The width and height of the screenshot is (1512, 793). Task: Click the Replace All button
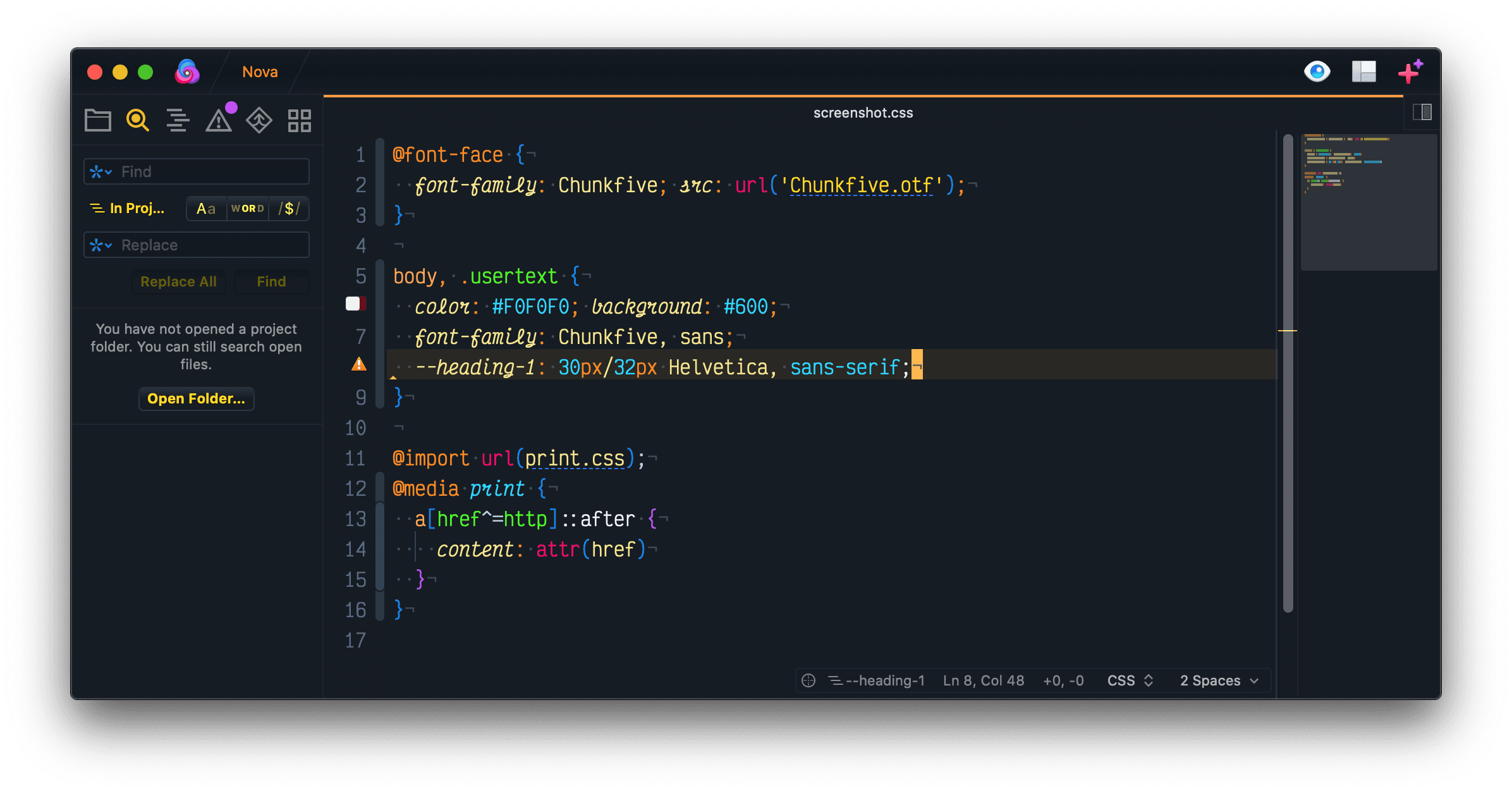point(178,281)
